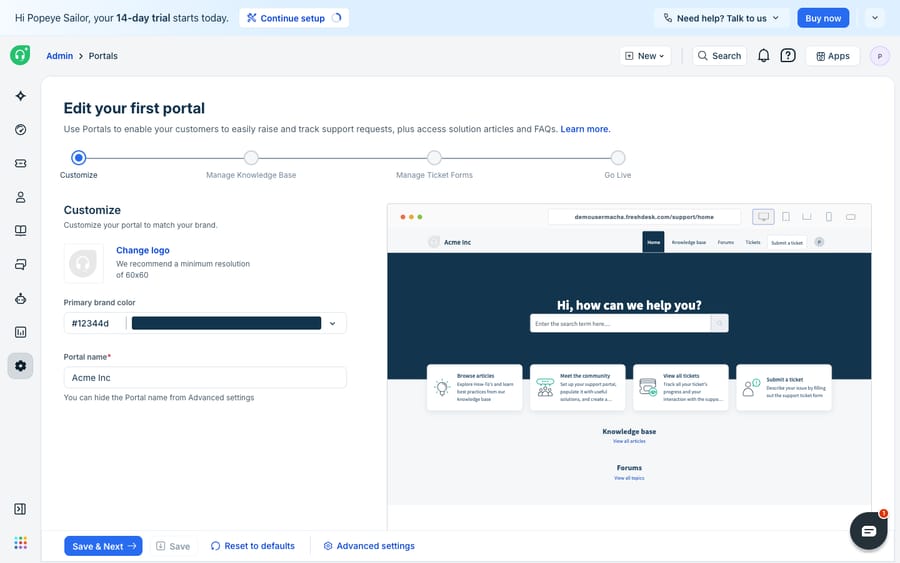Open the Freddy AI sparkle icon
This screenshot has width=900, height=563.
coord(21,96)
